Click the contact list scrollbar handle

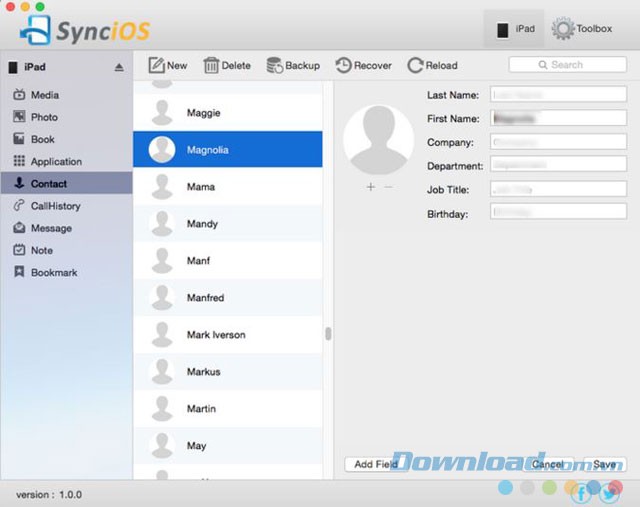coord(328,334)
